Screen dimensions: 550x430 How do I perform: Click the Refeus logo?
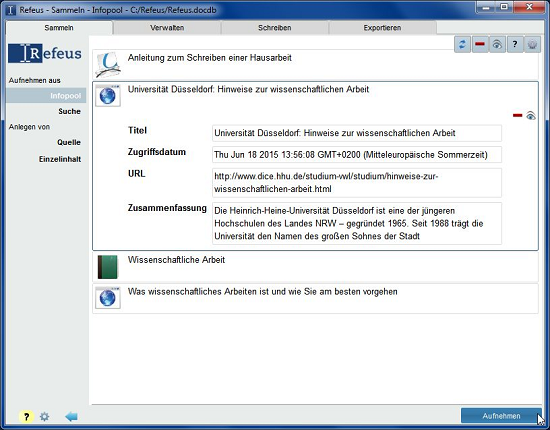click(45, 53)
